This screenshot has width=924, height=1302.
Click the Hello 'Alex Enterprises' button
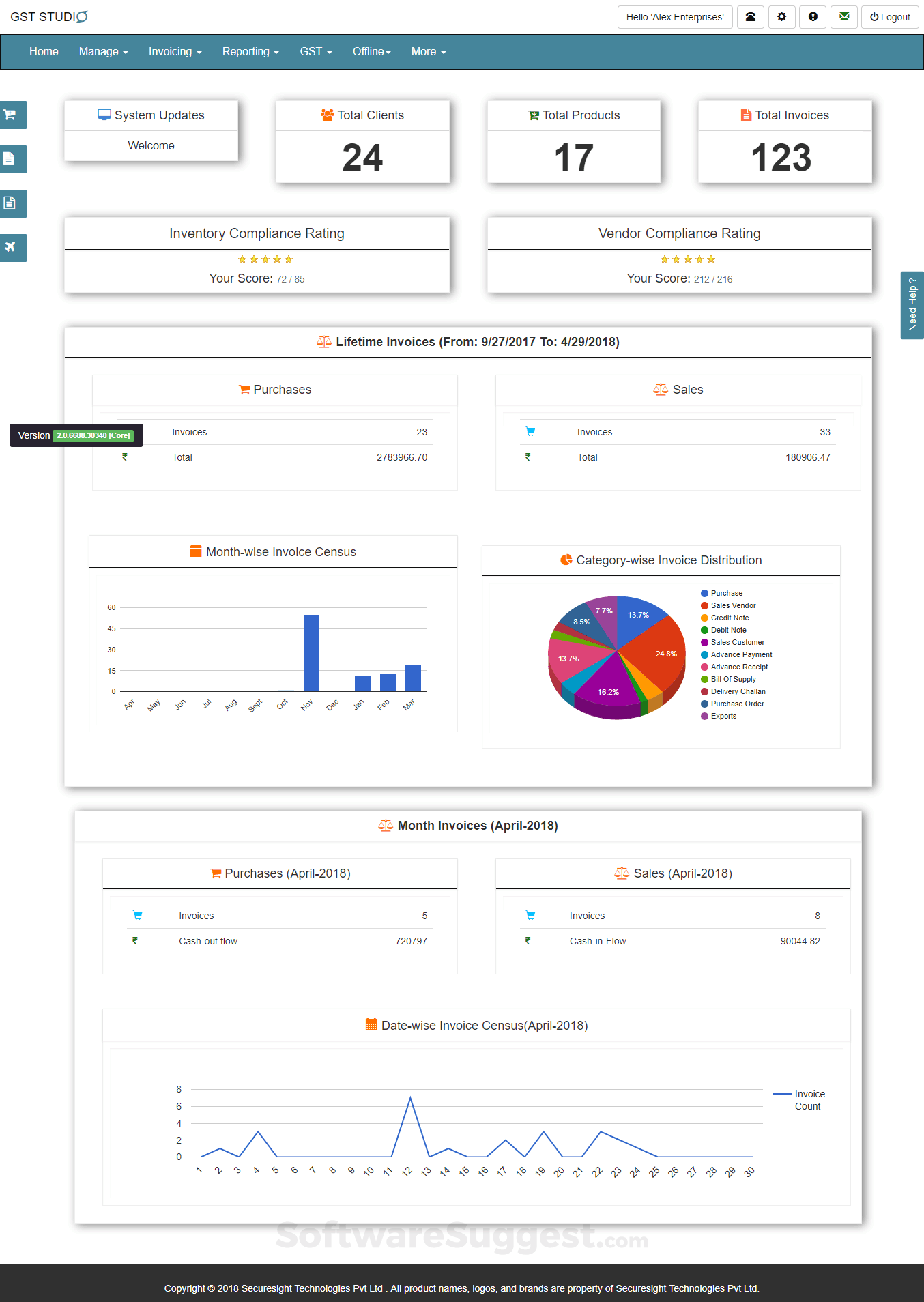coord(675,17)
